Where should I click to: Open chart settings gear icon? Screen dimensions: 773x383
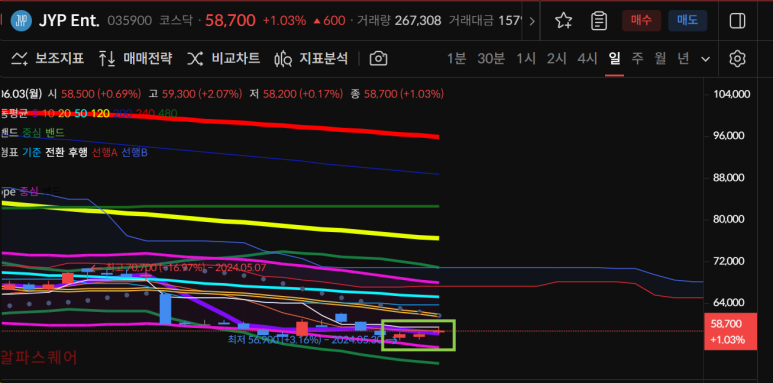[x=738, y=59]
